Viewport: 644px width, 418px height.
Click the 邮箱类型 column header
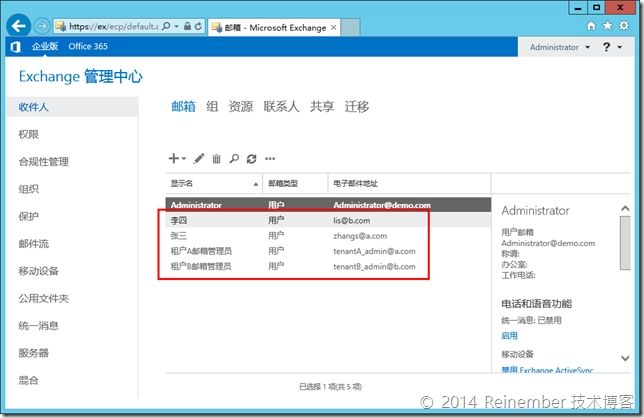pos(295,184)
